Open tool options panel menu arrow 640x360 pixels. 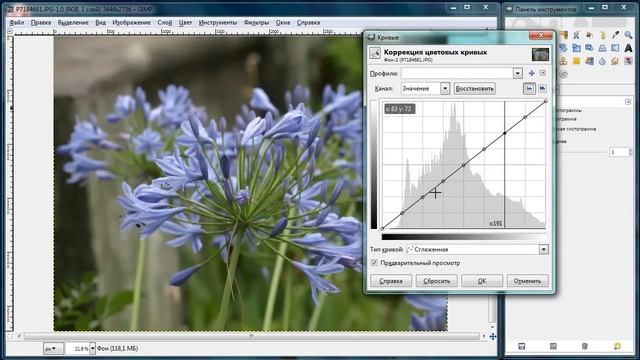coord(628,102)
